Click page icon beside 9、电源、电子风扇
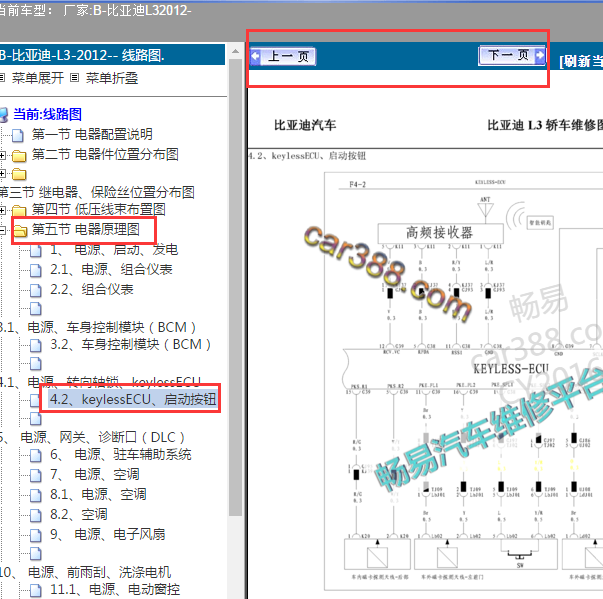The image size is (603, 599). pyautogui.click(x=36, y=536)
